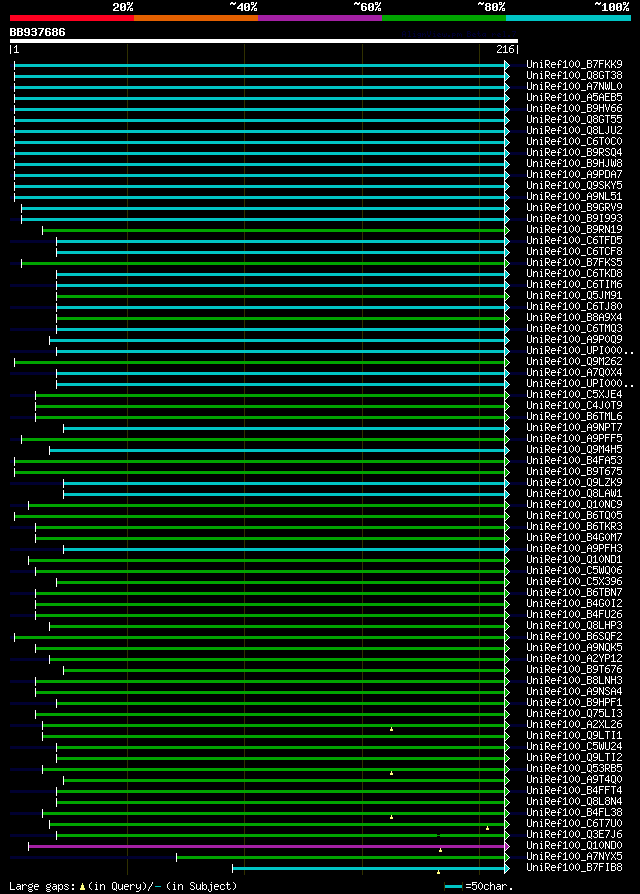
Task: Click the purple ~60% legend segment
Action: pos(320,18)
